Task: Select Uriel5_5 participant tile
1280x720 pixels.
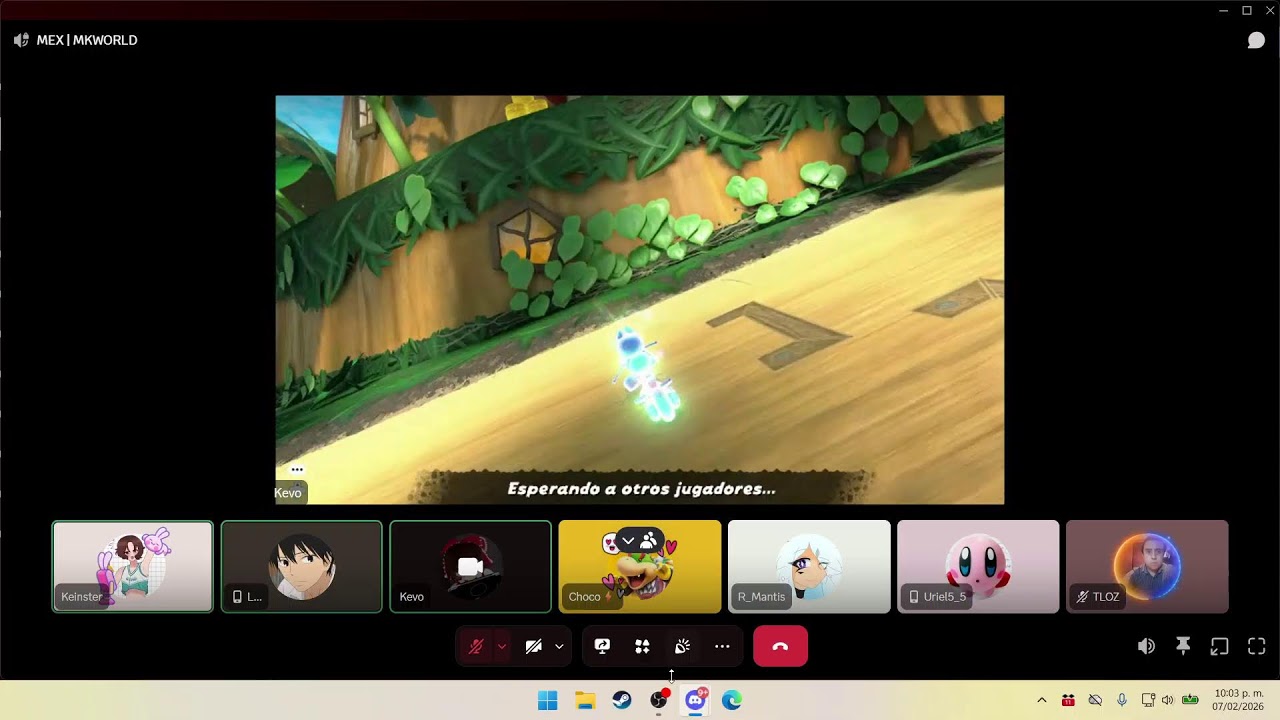Action: [x=978, y=566]
